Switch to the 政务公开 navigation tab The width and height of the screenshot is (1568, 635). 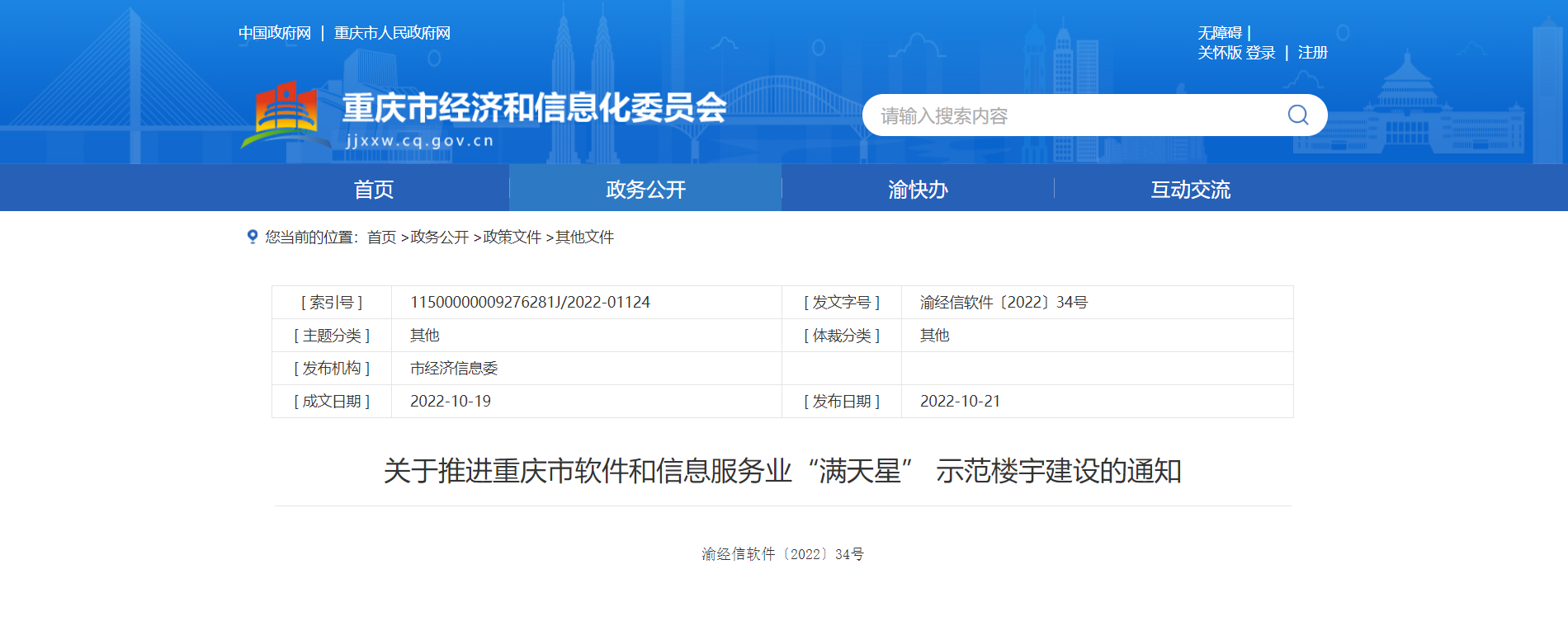click(645, 190)
